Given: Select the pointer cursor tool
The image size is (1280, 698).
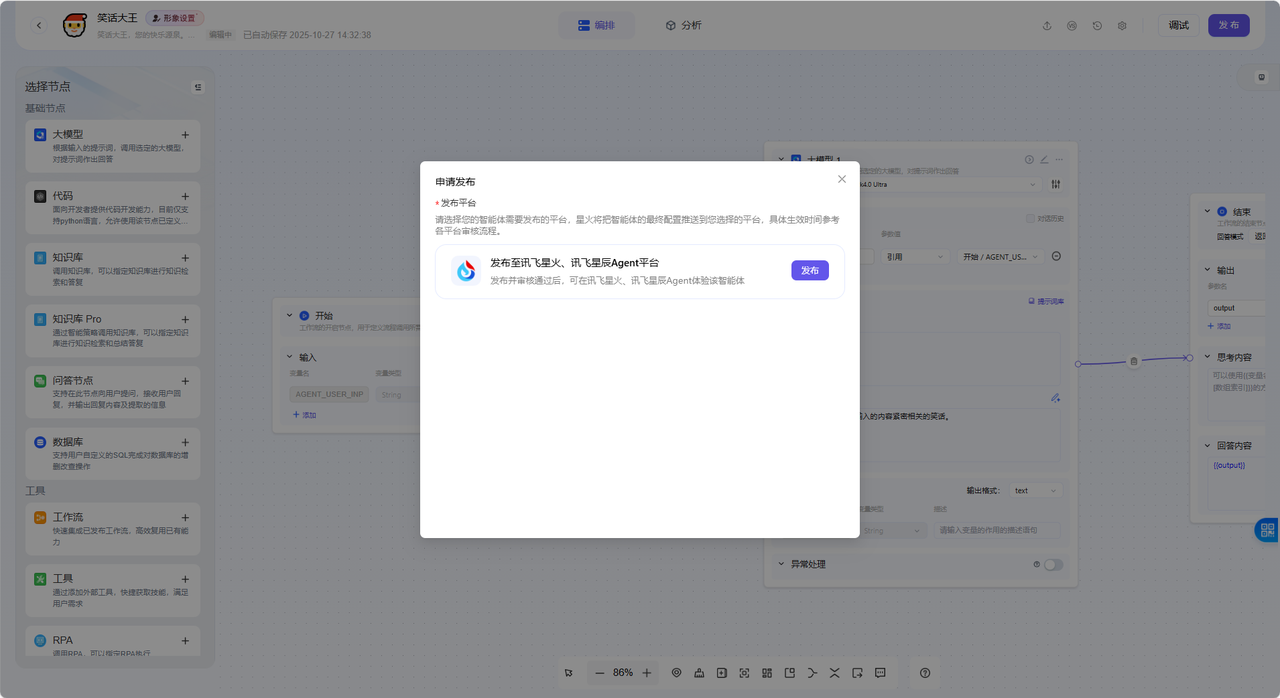Looking at the screenshot, I should (x=568, y=673).
